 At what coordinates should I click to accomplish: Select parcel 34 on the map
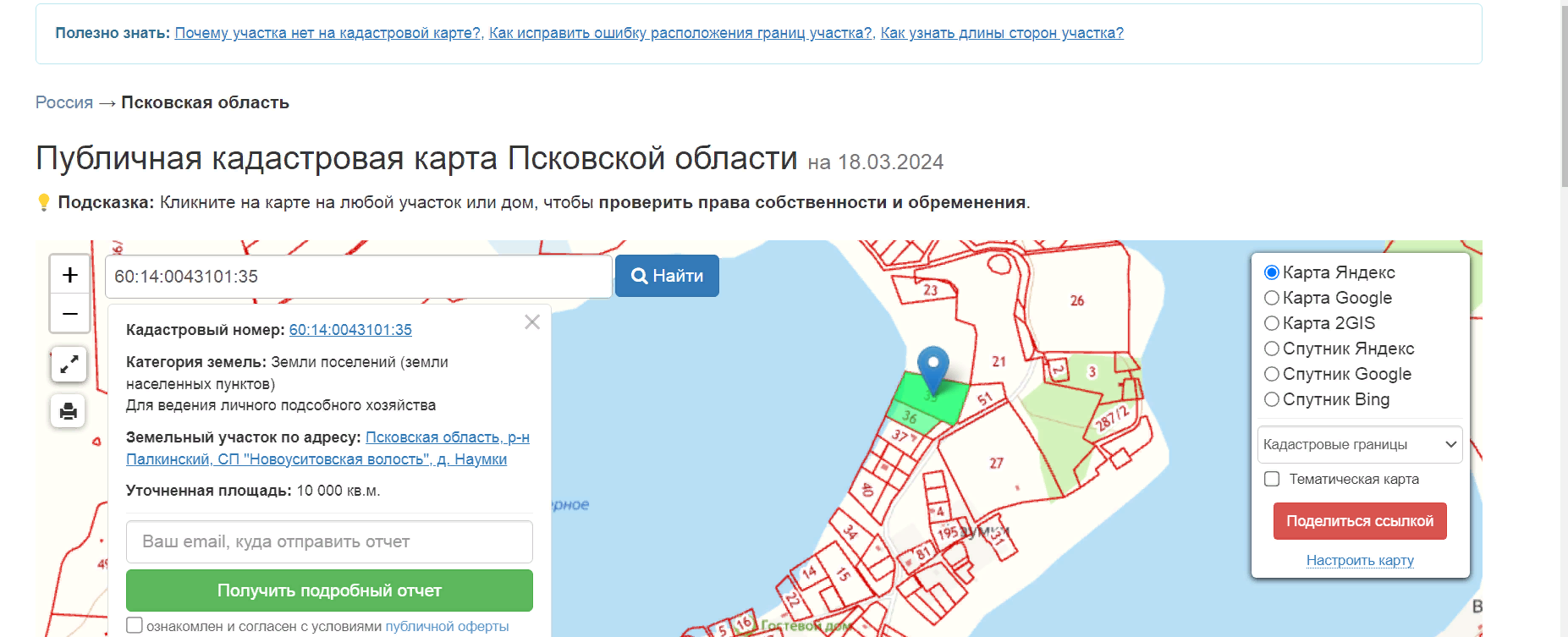(x=850, y=531)
